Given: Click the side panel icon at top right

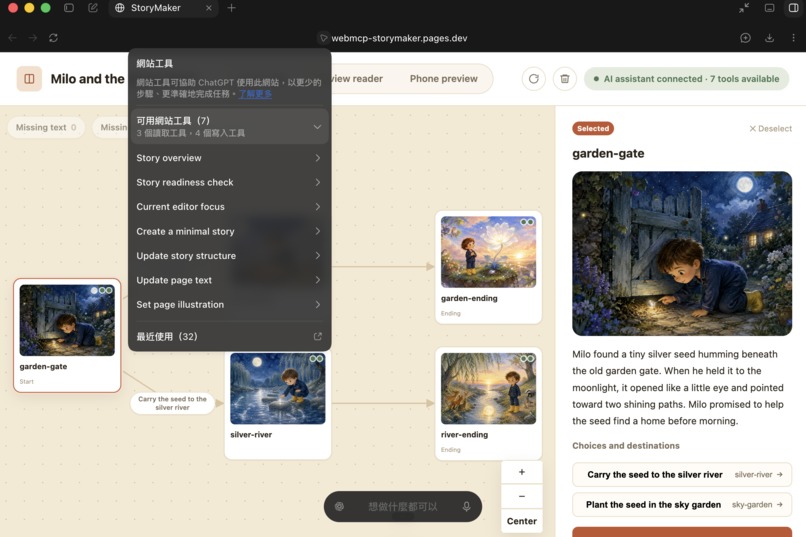Looking at the screenshot, I should [x=794, y=8].
